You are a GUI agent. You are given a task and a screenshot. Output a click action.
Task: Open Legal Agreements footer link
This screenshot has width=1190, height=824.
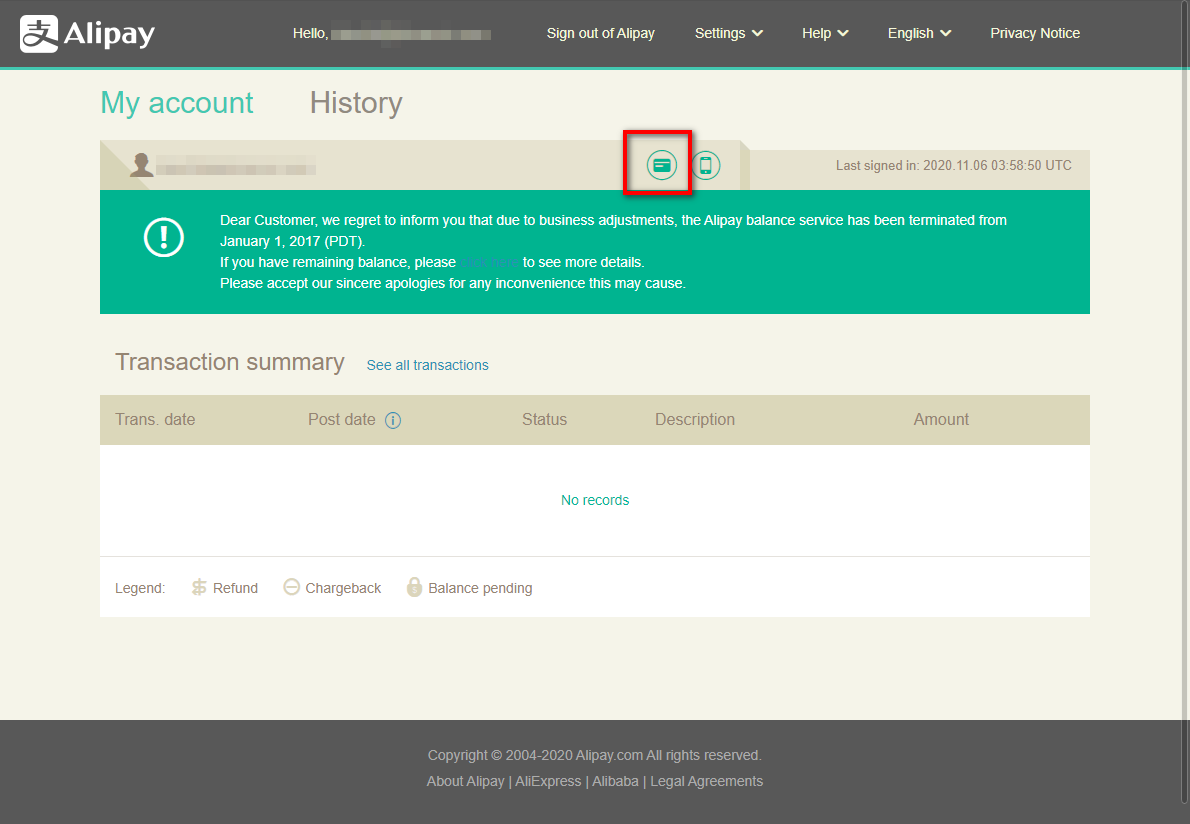(707, 782)
